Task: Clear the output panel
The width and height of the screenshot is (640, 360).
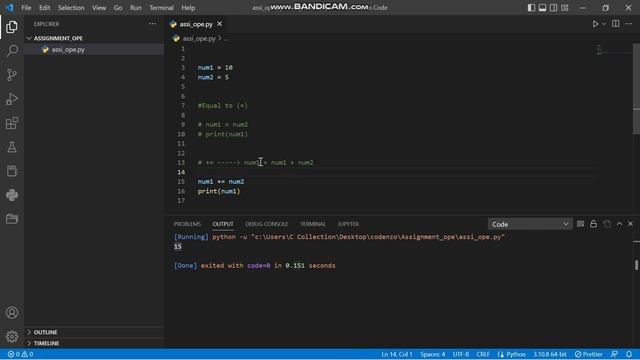Action: coord(580,224)
